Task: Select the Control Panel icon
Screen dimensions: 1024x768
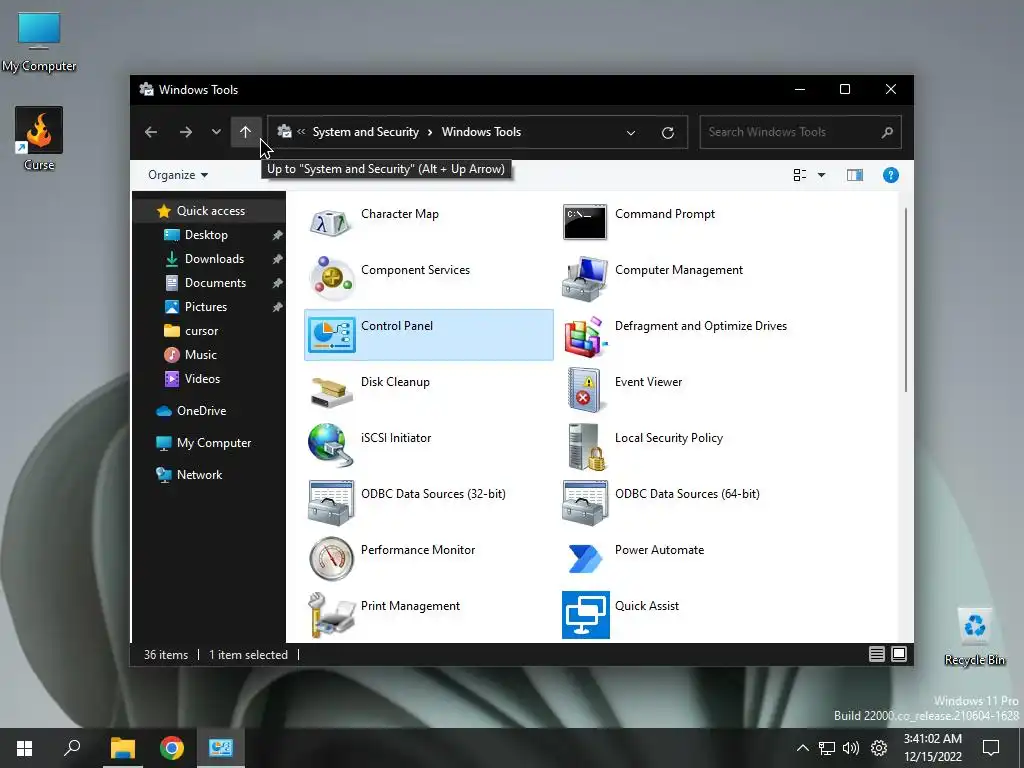Action: click(x=331, y=334)
